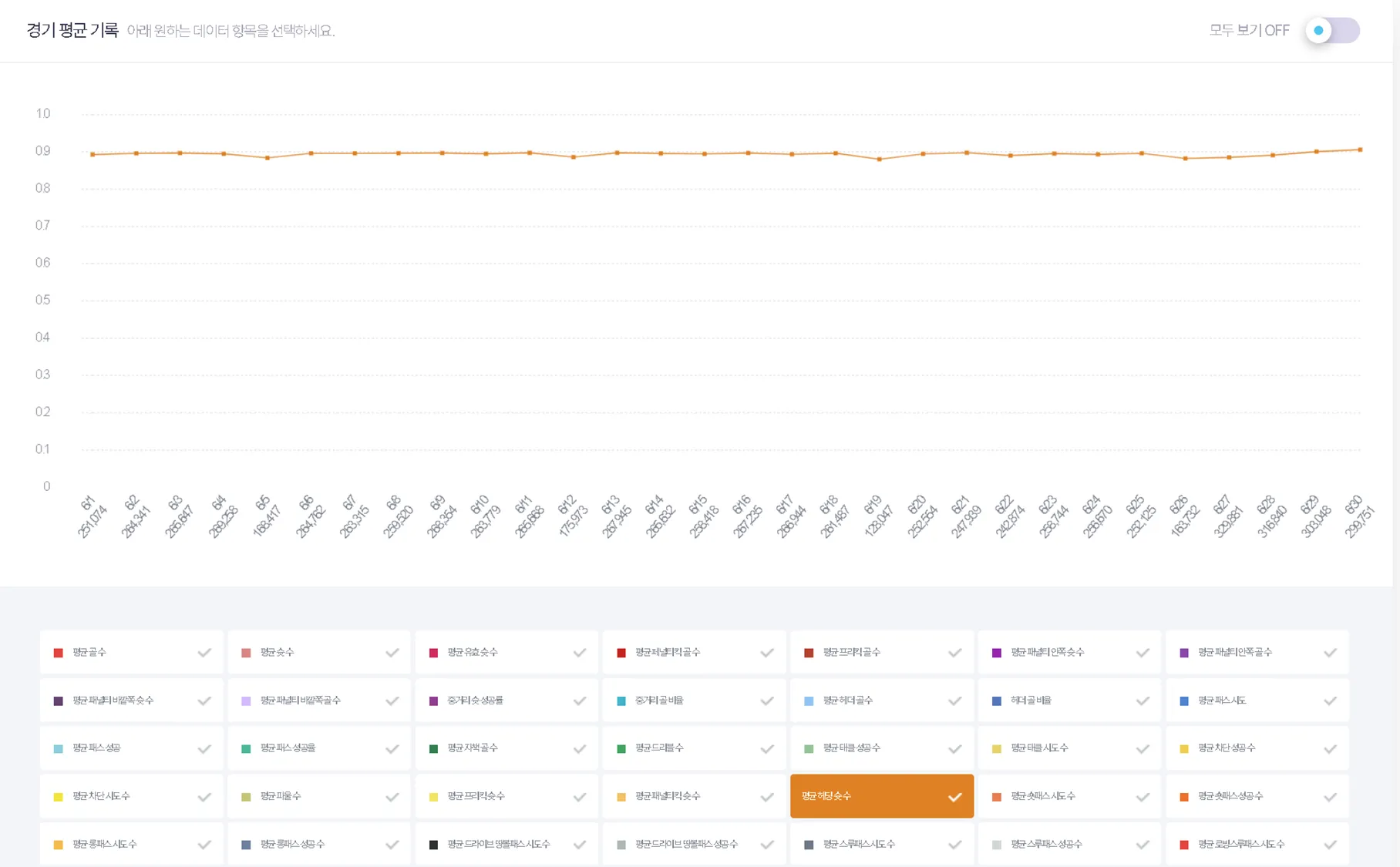Click the checkmark on 평균 태클 시도수
The height and width of the screenshot is (867, 1400).
[x=1143, y=749]
